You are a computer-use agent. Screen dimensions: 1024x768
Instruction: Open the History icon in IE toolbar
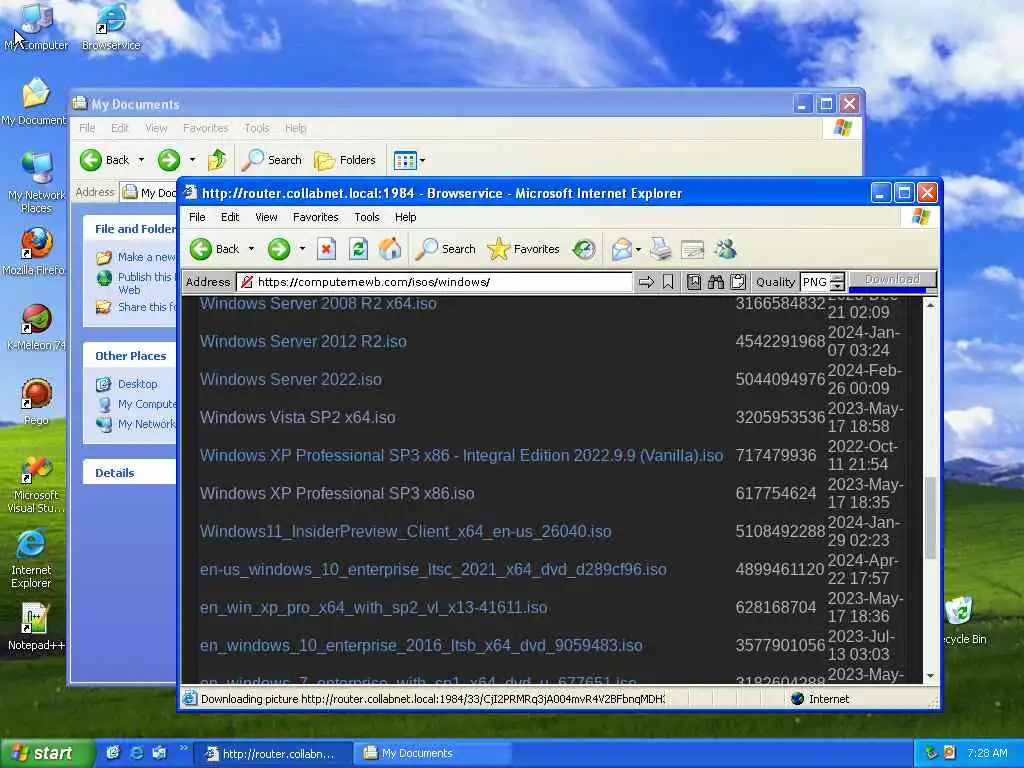pos(584,249)
